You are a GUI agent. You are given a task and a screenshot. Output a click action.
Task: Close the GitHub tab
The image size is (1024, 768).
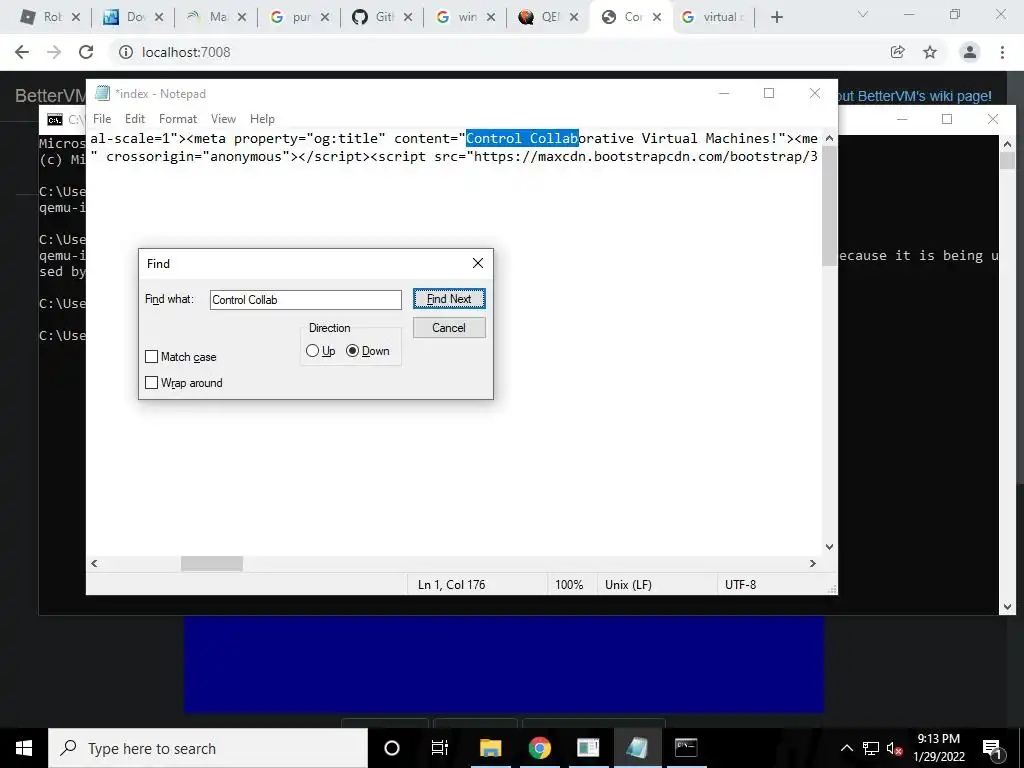[408, 17]
